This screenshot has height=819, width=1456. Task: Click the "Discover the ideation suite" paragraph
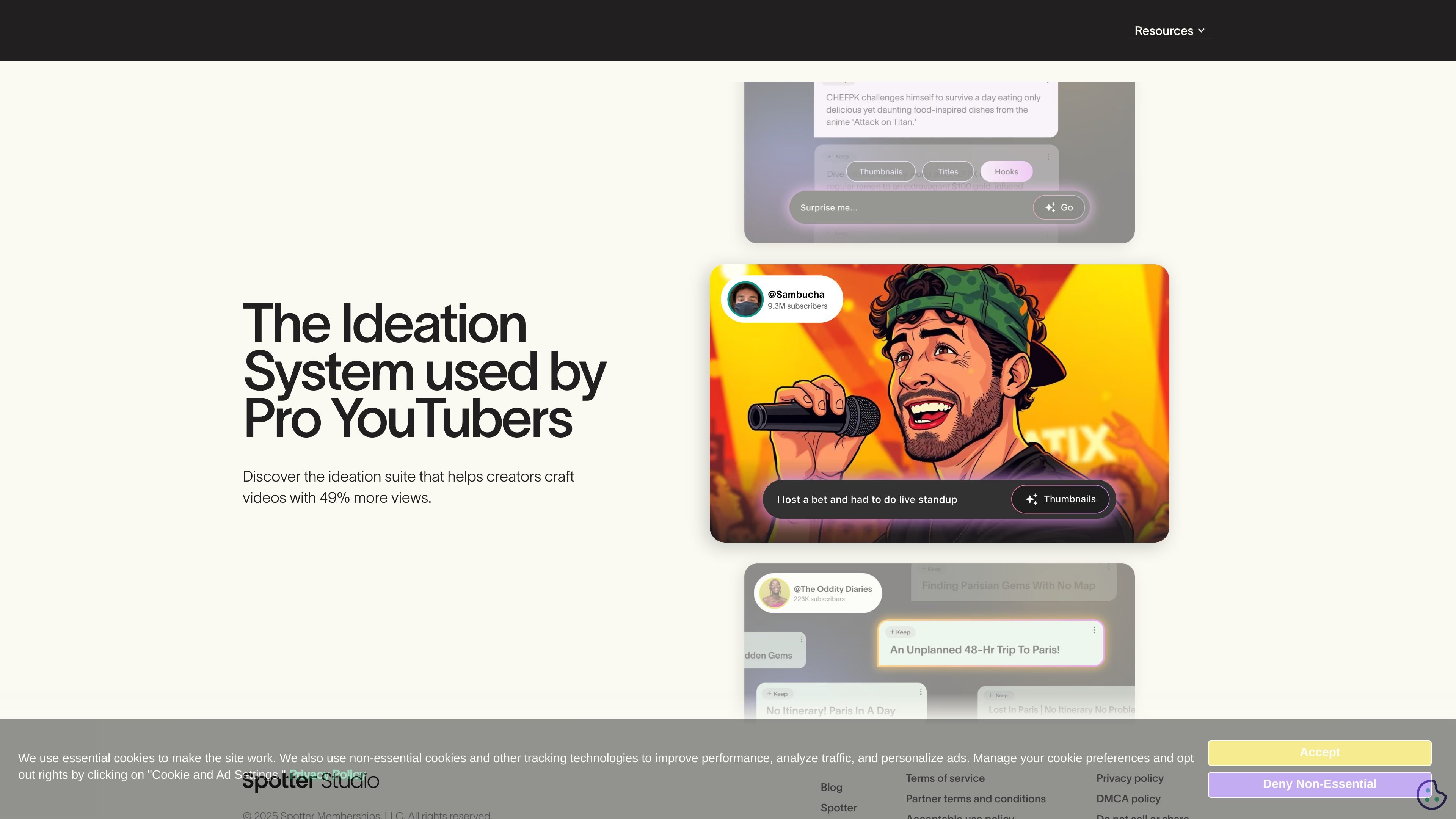click(x=408, y=487)
